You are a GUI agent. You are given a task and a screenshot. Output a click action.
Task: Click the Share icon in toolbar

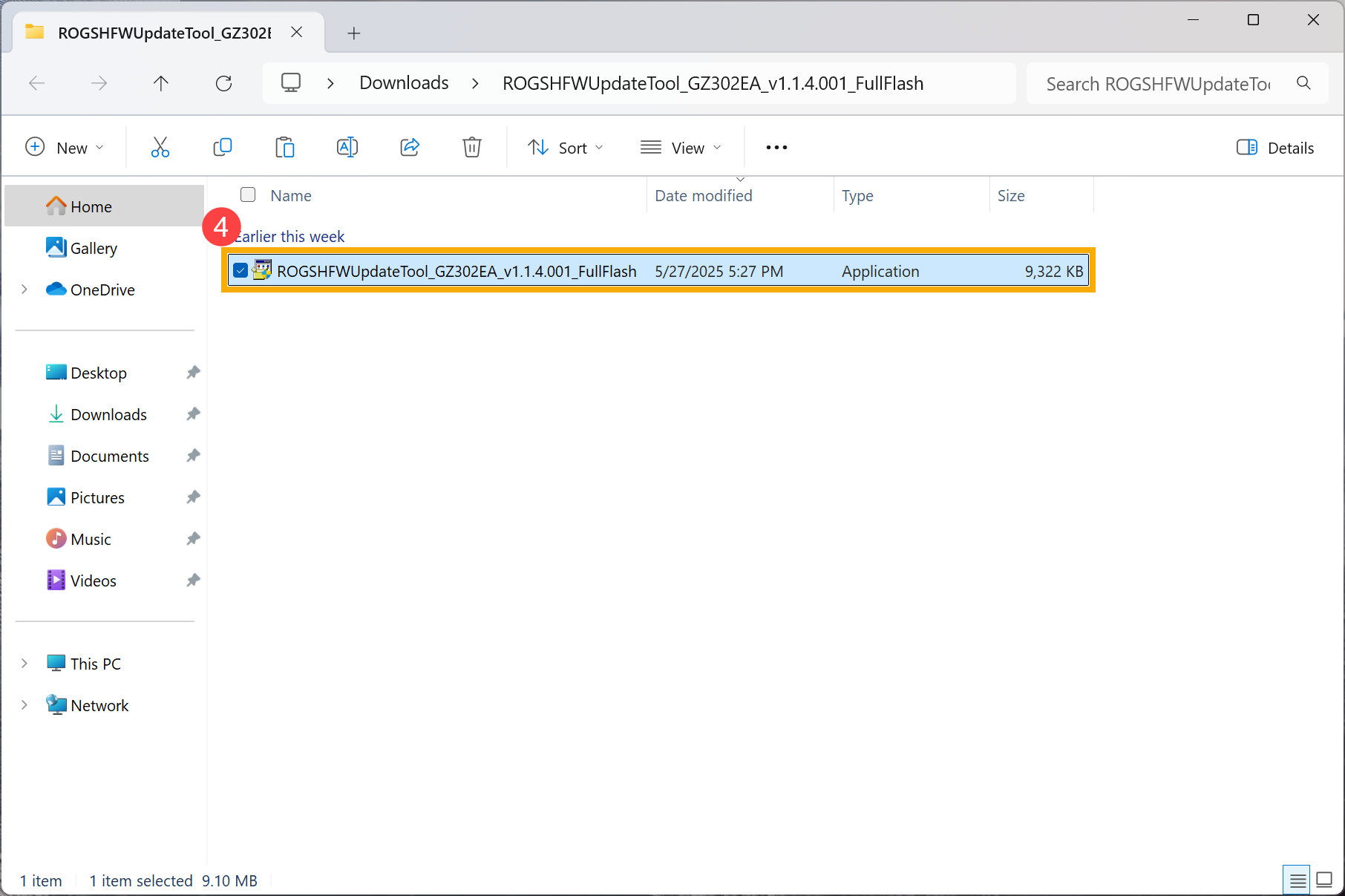410,147
